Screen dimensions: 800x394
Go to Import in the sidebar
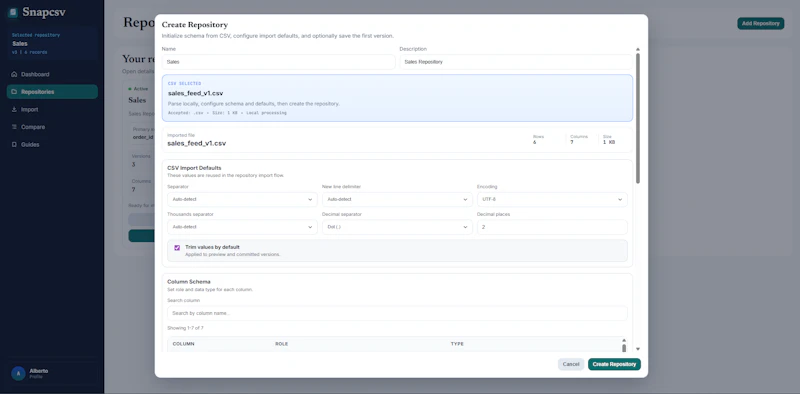tap(52, 109)
